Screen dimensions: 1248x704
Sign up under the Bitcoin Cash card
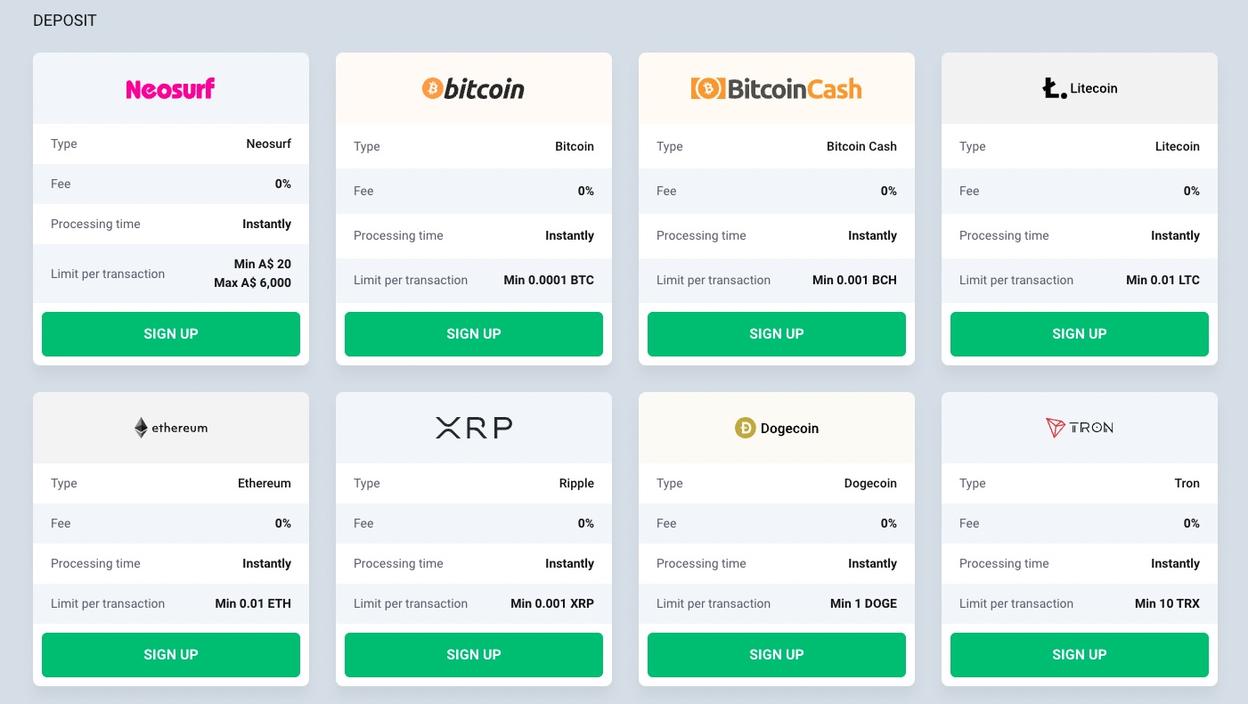(777, 334)
